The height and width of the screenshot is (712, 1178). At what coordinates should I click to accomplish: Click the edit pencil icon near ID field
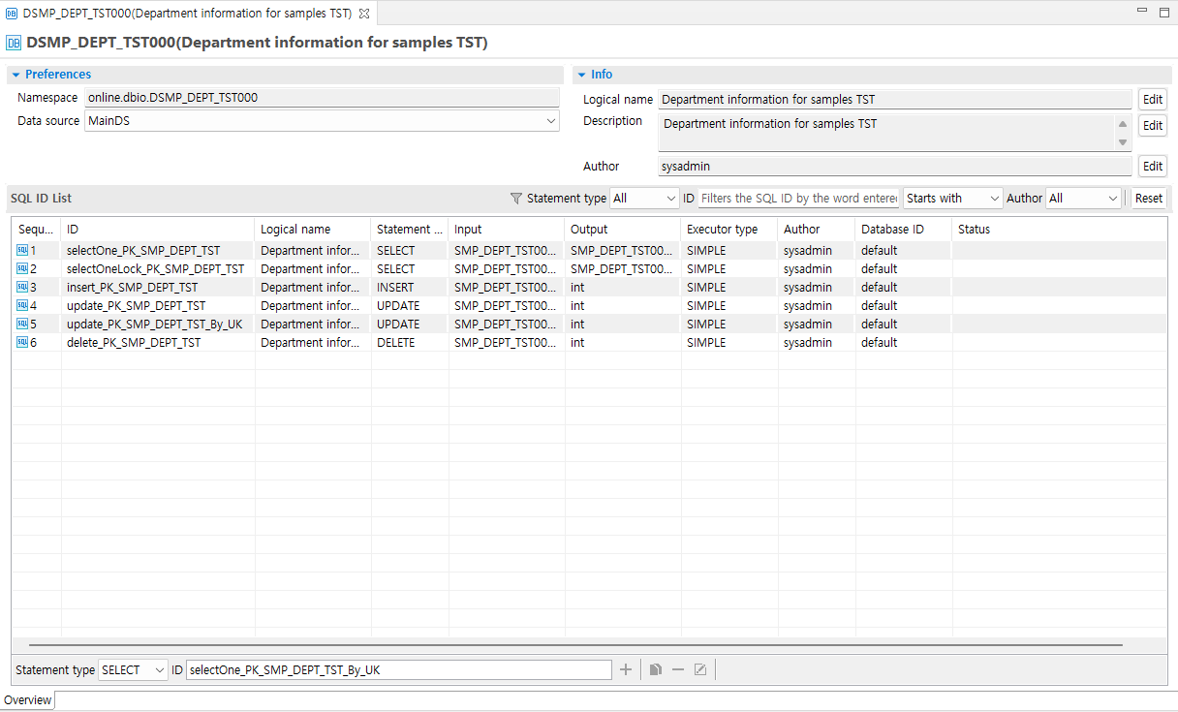point(700,669)
